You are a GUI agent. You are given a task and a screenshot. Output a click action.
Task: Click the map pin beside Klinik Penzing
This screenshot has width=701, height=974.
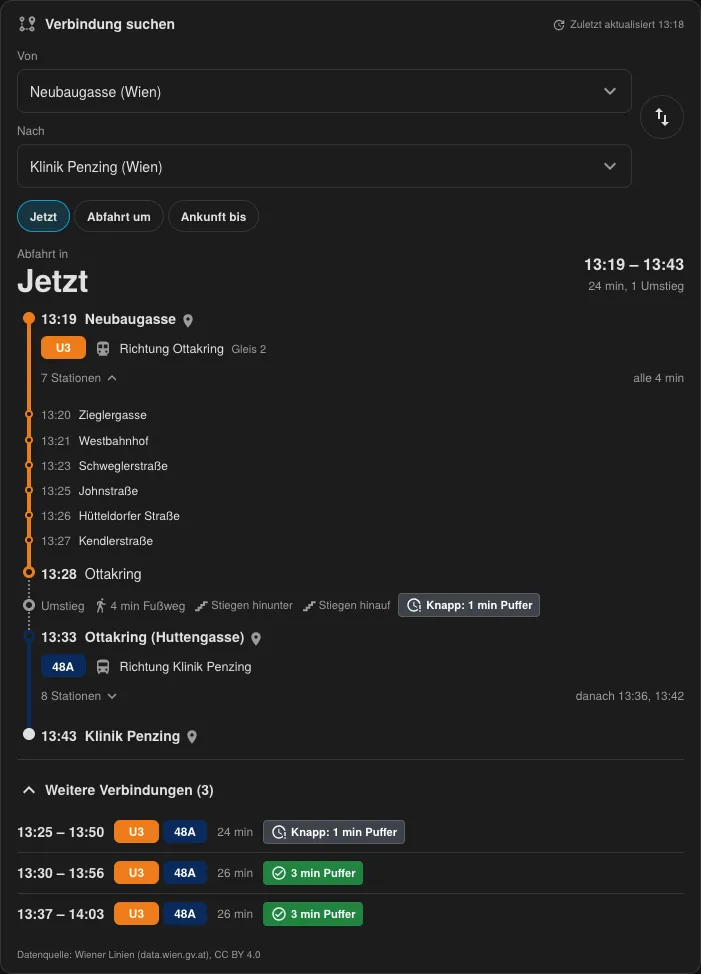click(192, 737)
